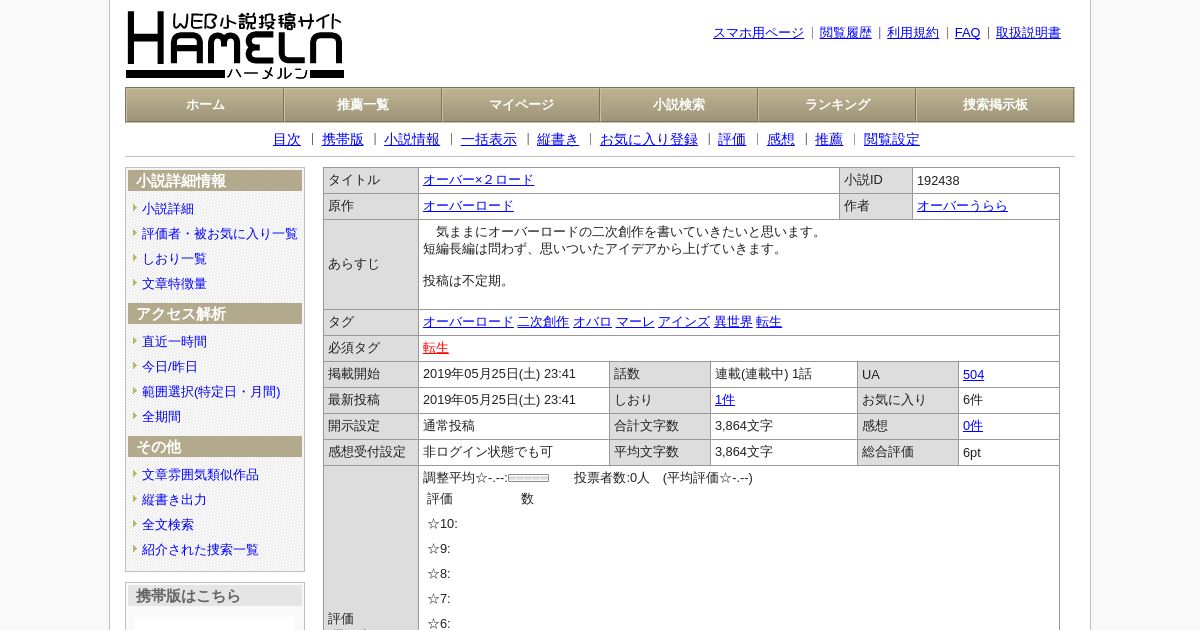Open 評価者・被お気に入り一覧 in the sidebar
The width and height of the screenshot is (1200, 630).
click(220, 234)
